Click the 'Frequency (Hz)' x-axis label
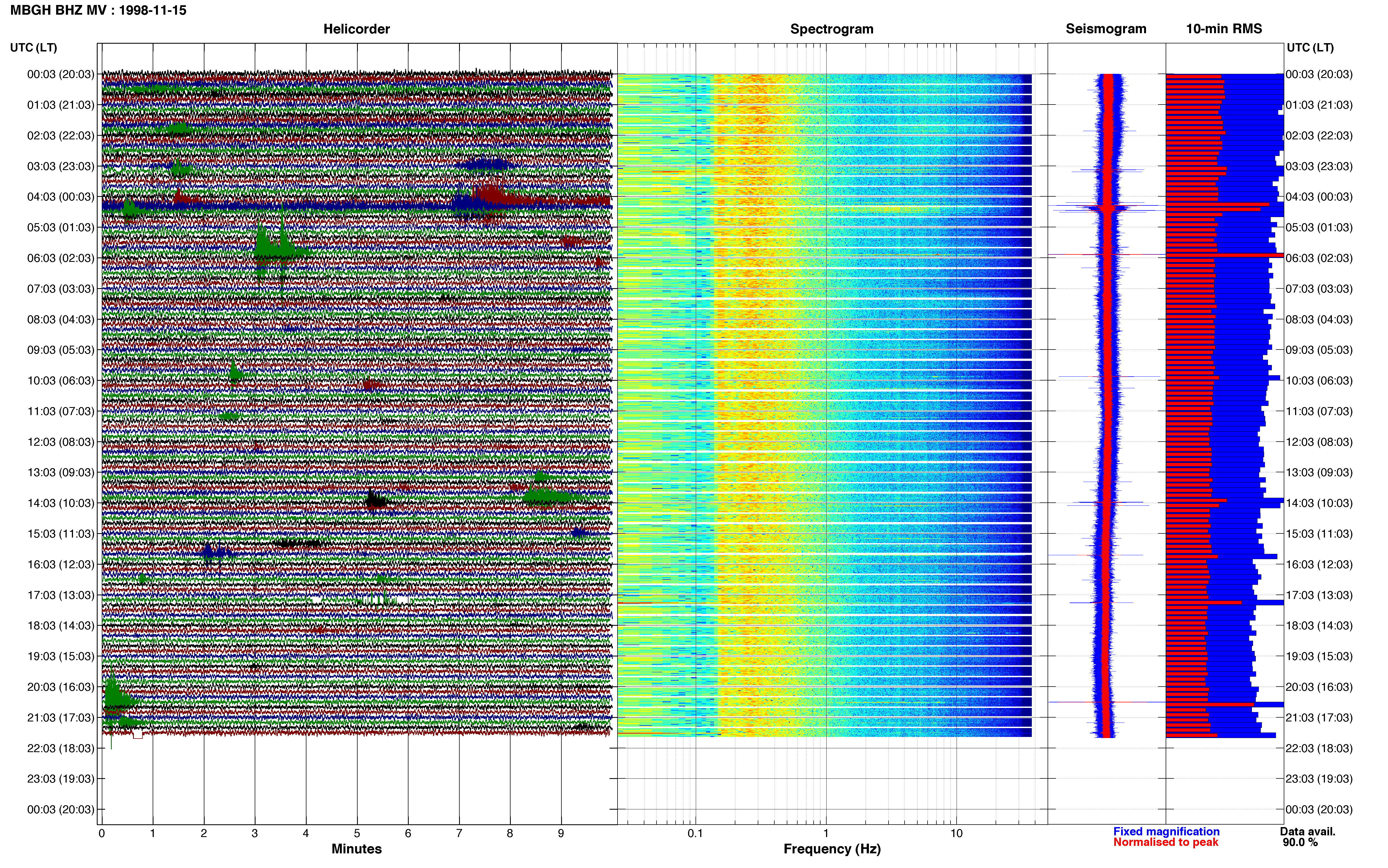Screen dimensions: 1388x868 point(832,849)
